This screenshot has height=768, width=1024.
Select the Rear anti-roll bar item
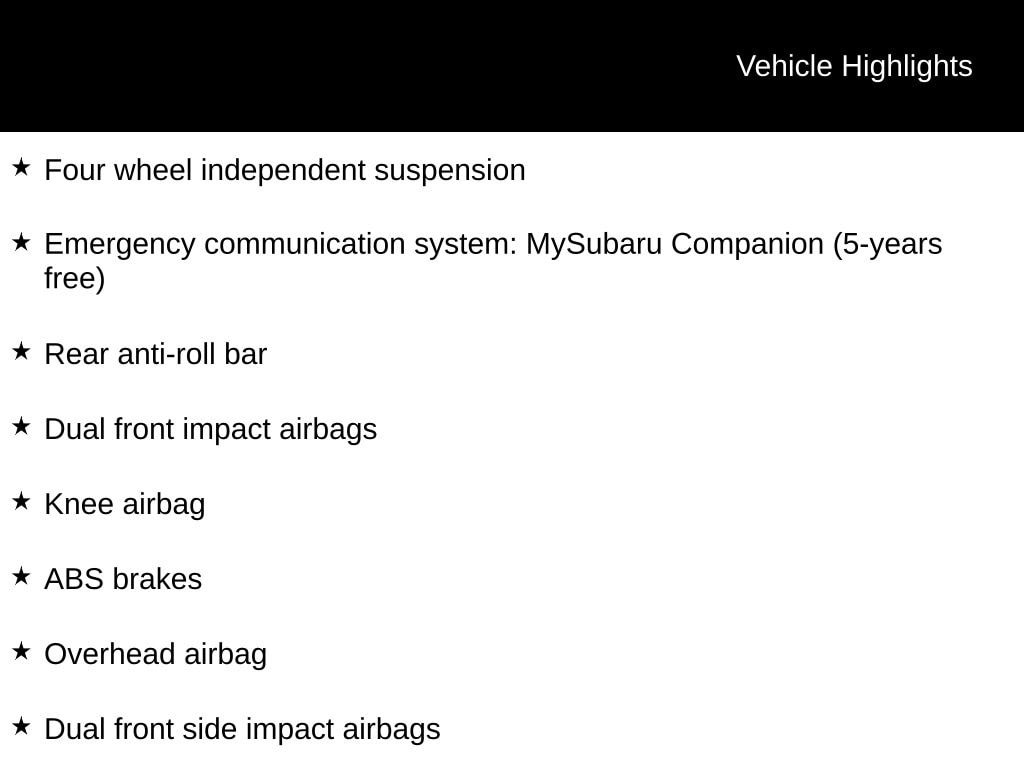coord(155,355)
